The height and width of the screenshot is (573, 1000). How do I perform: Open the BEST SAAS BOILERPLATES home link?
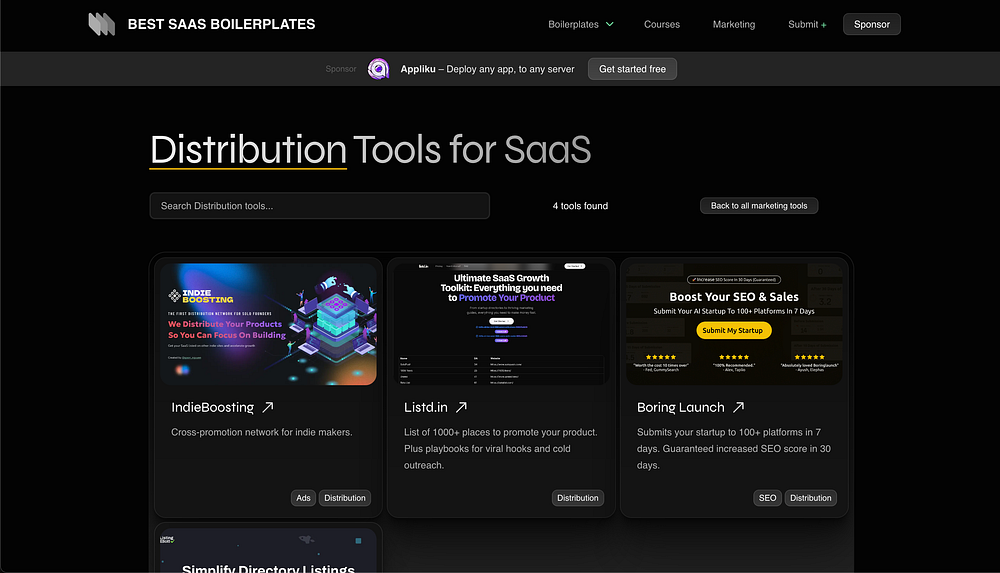221,24
